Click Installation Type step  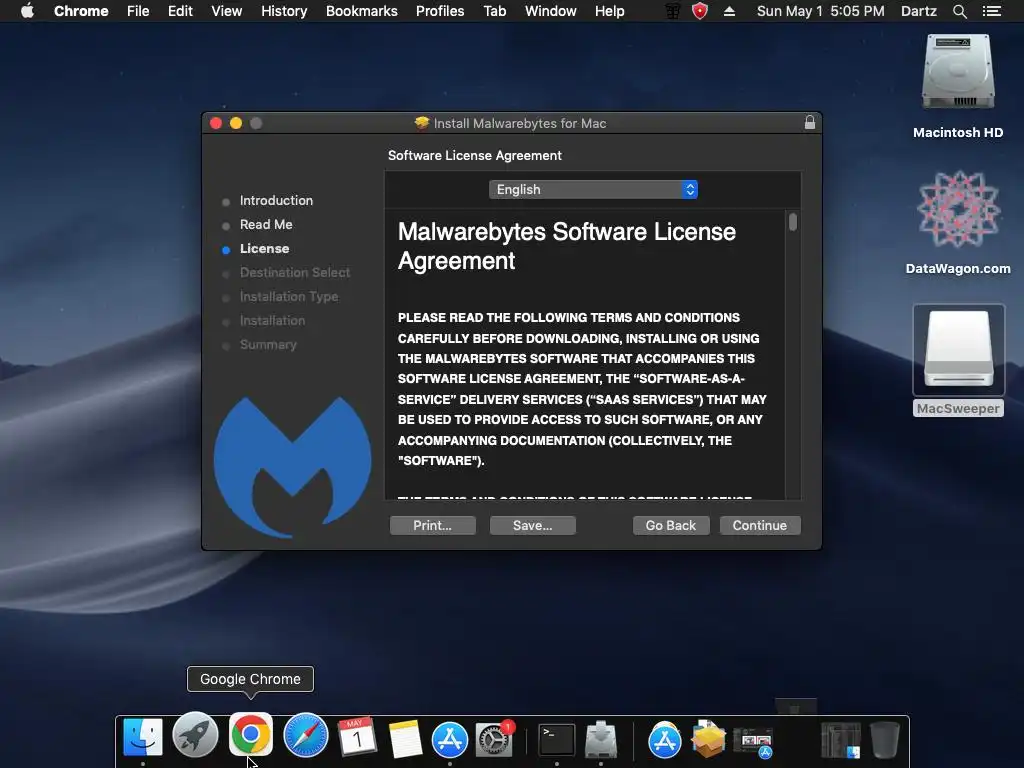[289, 296]
